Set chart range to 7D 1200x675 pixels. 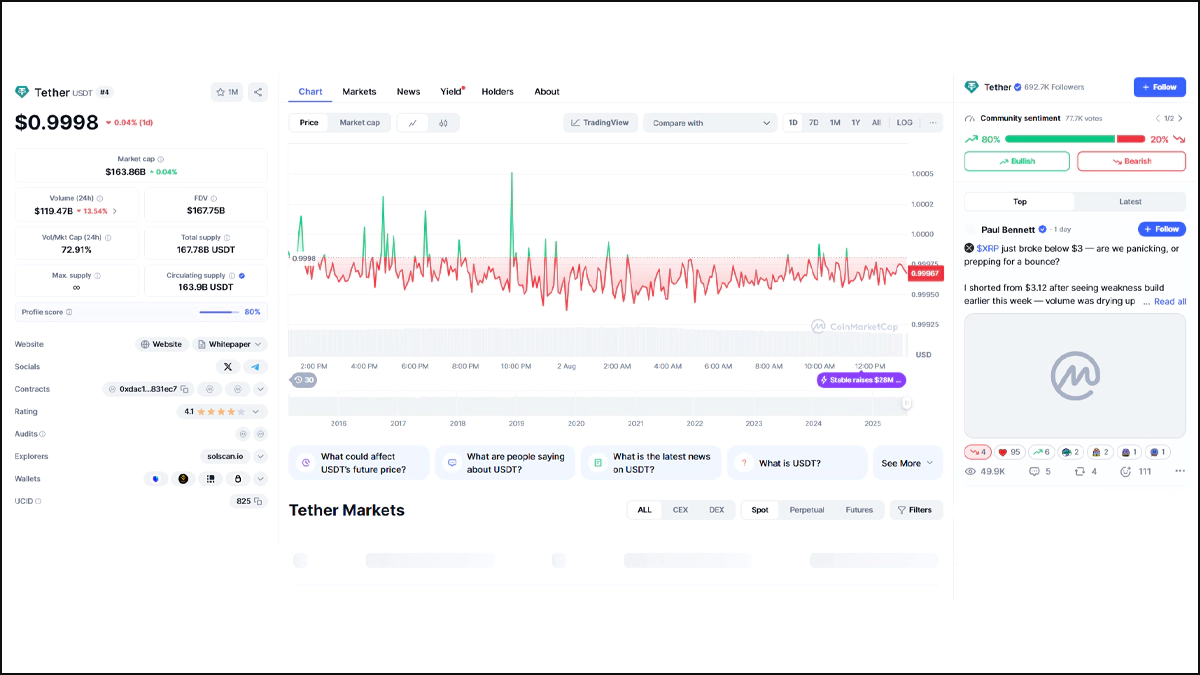coord(814,123)
